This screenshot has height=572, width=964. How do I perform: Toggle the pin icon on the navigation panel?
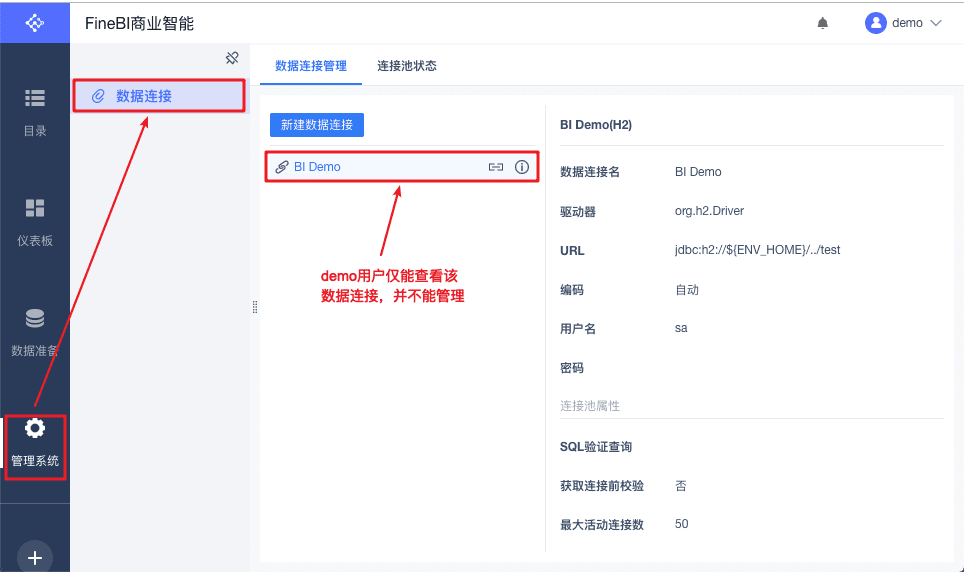click(x=232, y=58)
